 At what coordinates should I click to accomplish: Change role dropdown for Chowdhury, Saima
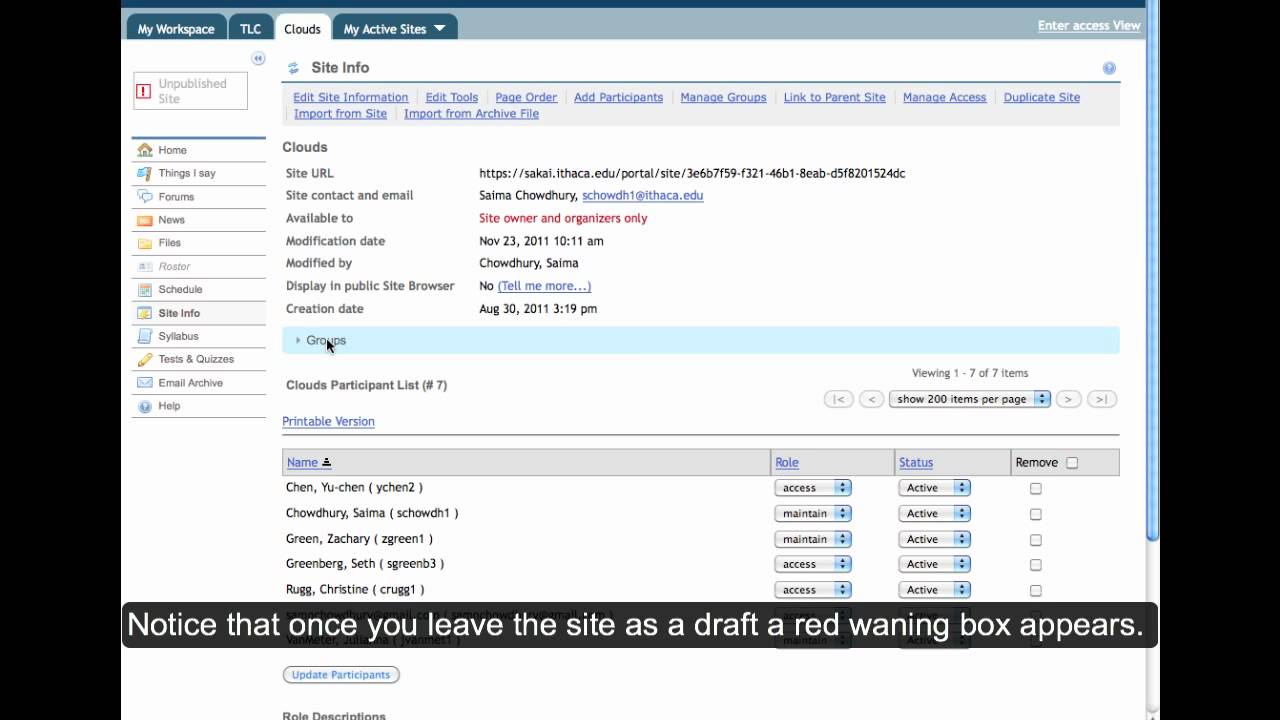812,513
